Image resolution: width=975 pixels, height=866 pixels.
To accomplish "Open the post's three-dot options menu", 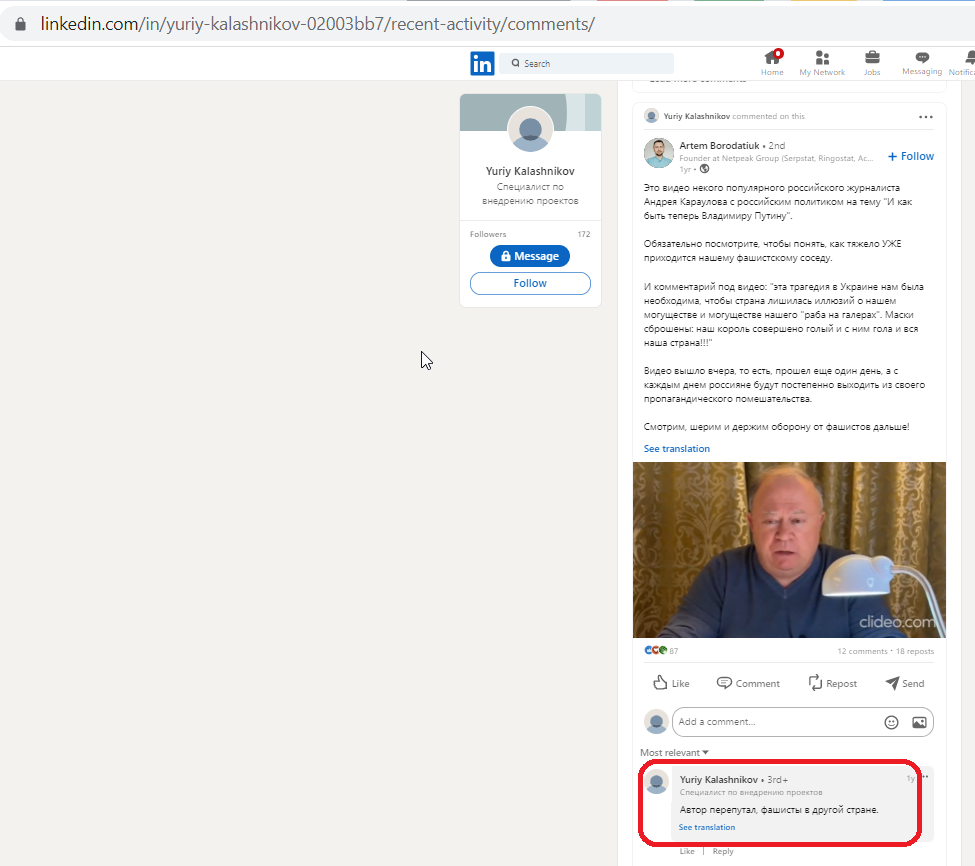I will (x=926, y=117).
